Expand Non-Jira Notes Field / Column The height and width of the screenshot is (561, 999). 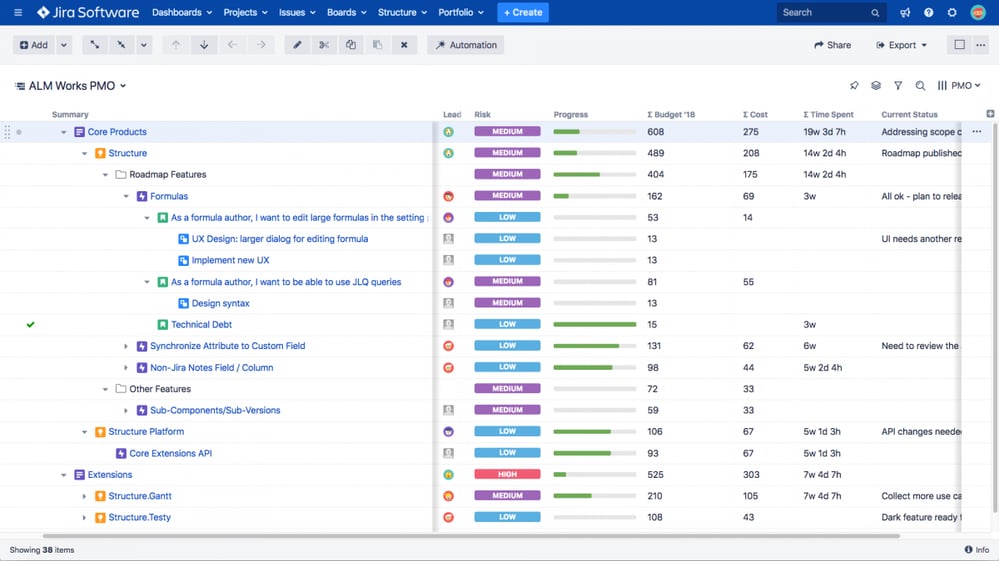tap(126, 367)
